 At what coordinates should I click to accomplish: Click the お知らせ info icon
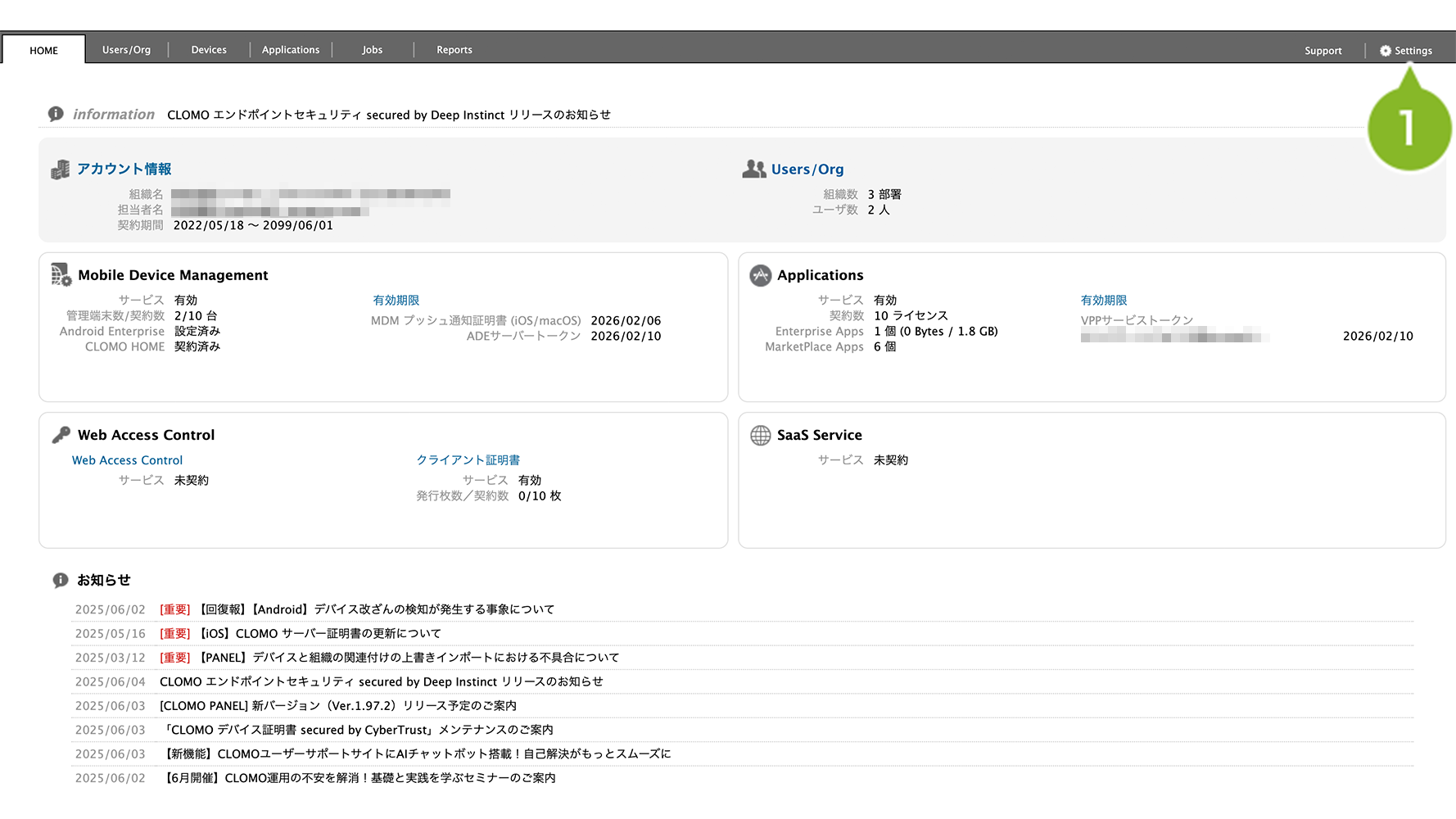tap(61, 580)
